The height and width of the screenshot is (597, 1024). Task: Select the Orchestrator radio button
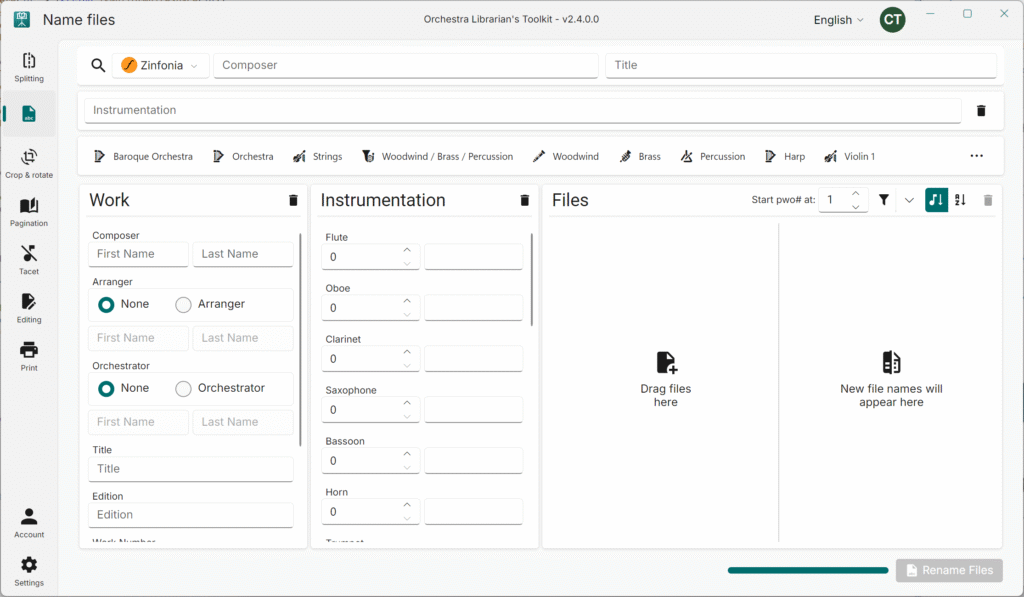[x=184, y=388]
